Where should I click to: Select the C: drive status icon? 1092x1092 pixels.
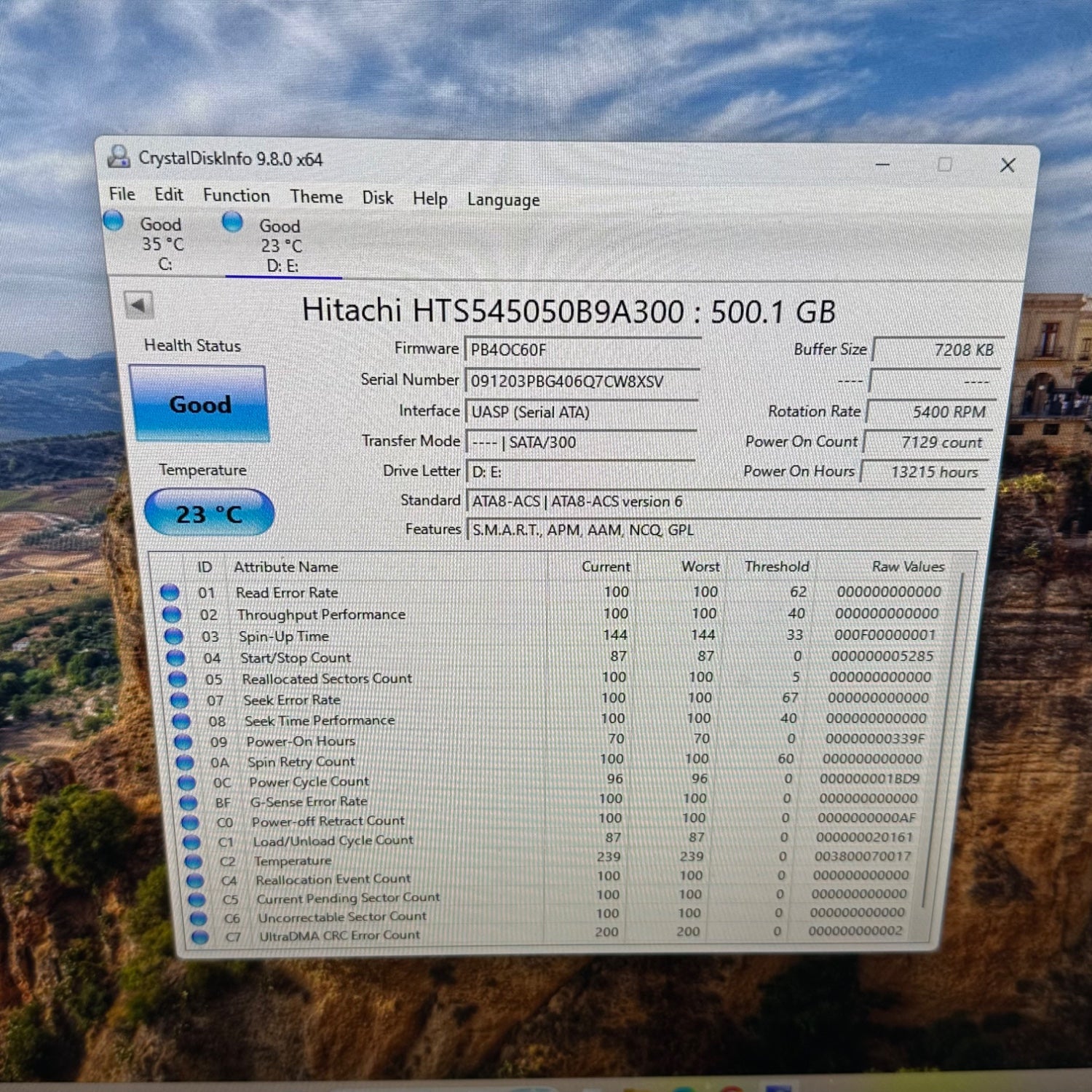114,221
